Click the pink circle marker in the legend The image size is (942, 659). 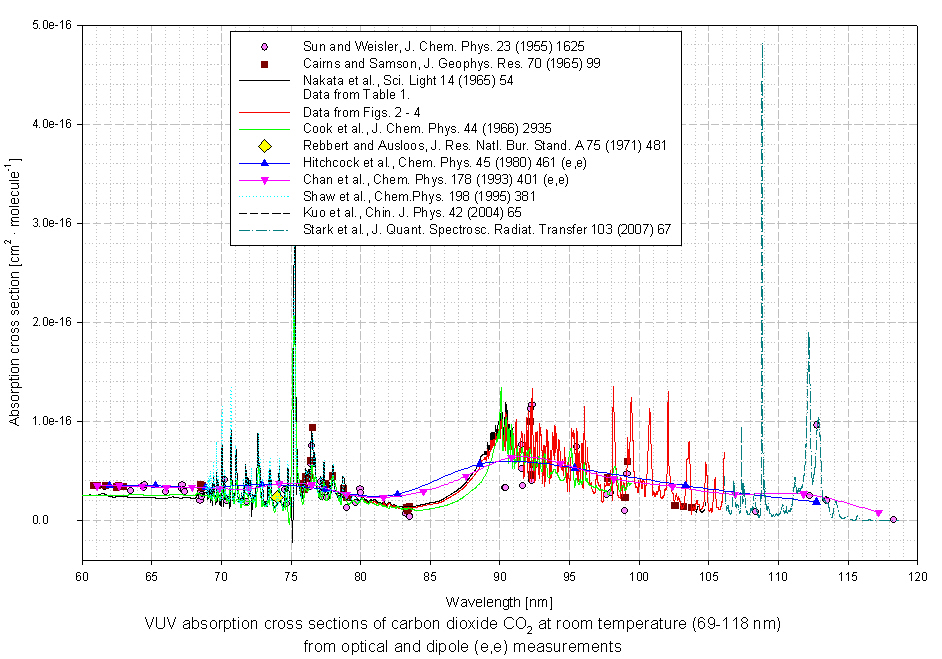coord(265,47)
